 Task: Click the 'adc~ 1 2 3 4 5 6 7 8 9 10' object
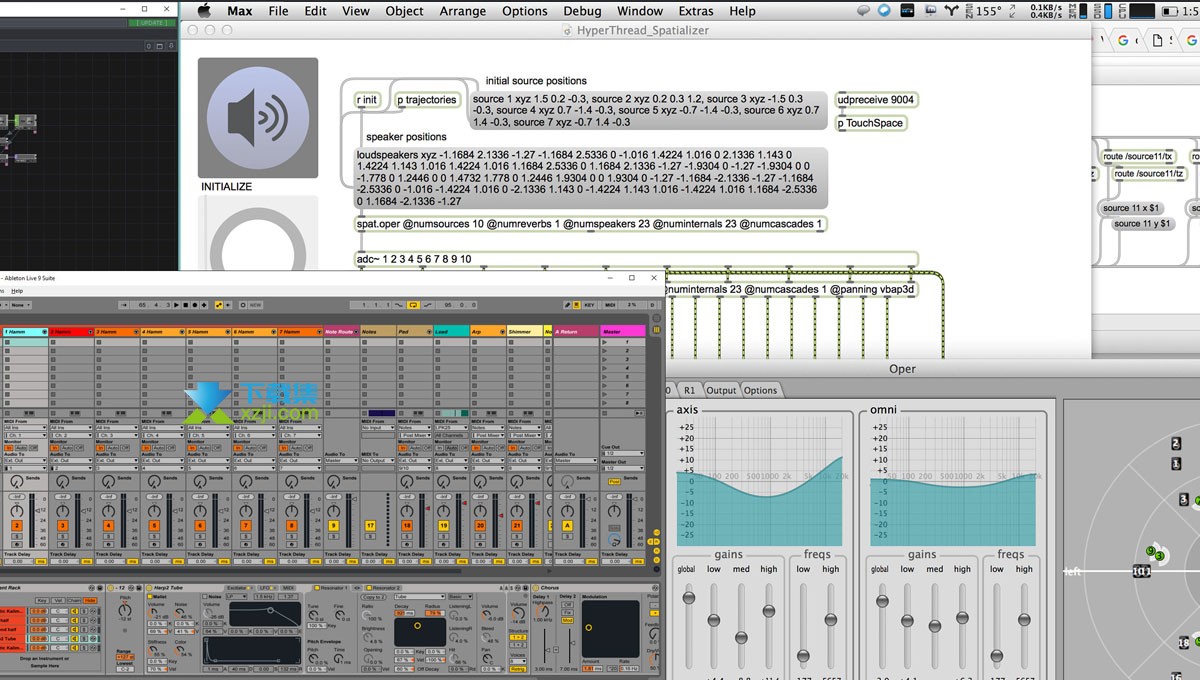[x=637, y=259]
